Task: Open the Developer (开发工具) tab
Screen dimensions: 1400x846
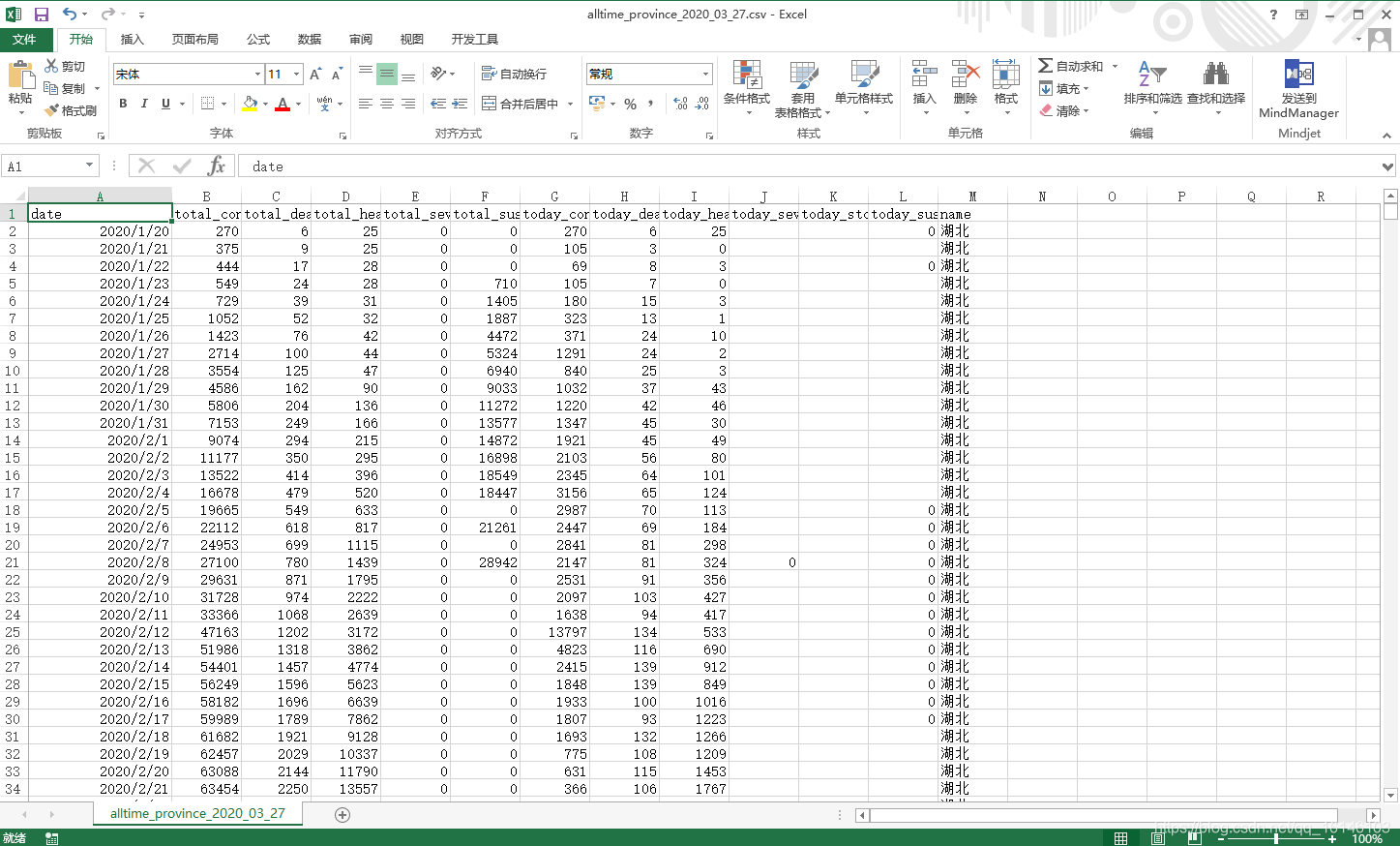Action: pyautogui.click(x=475, y=40)
